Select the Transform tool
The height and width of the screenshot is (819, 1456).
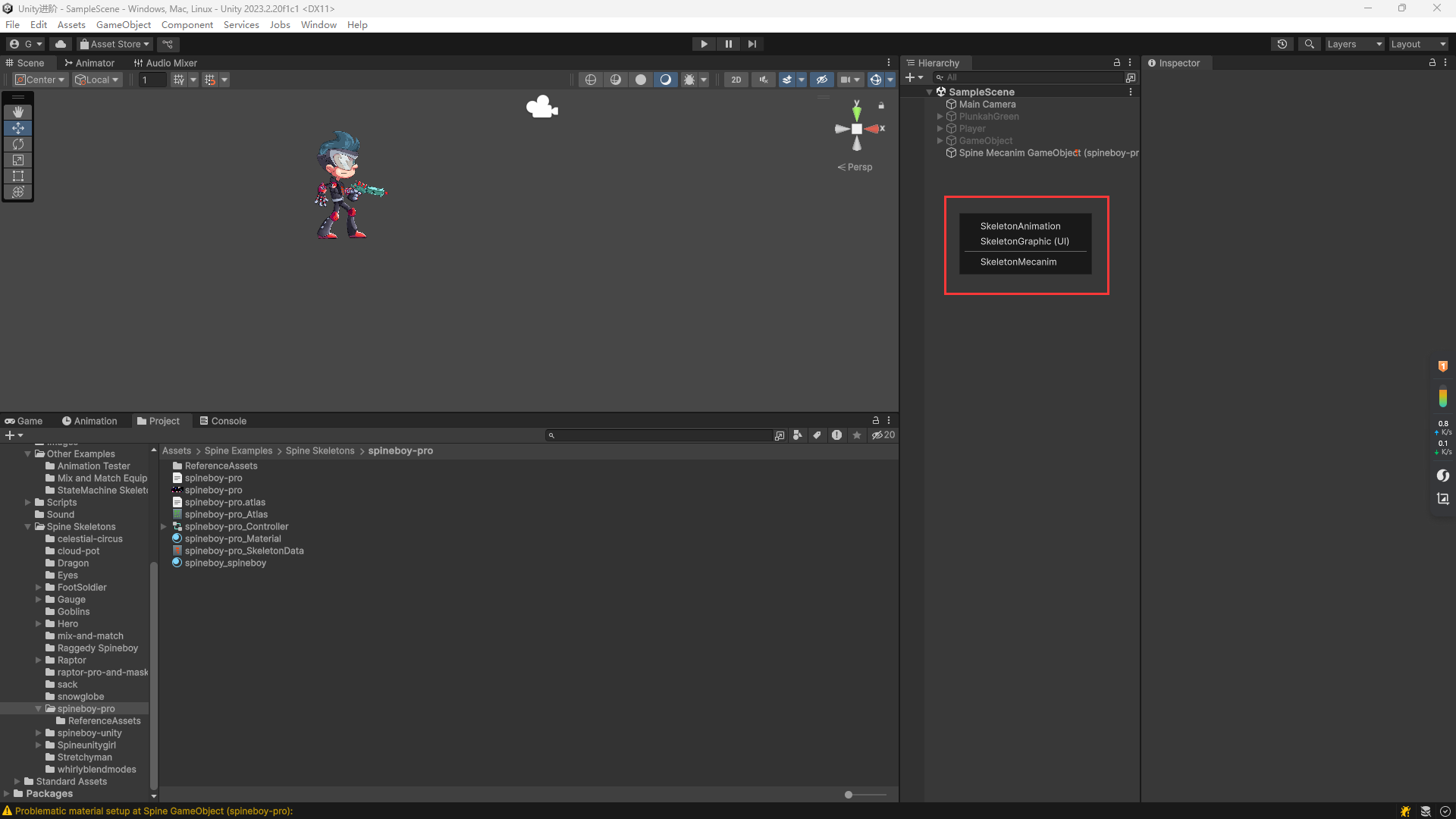(18, 192)
